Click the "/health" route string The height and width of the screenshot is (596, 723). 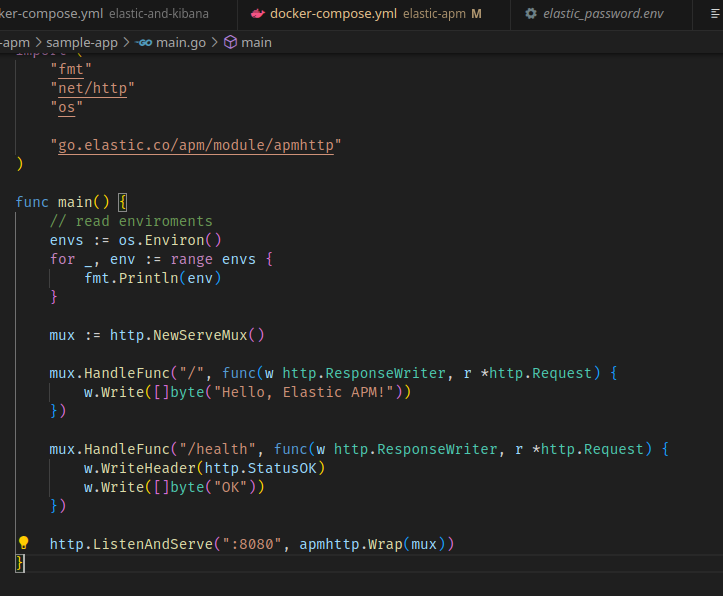[x=222, y=449]
